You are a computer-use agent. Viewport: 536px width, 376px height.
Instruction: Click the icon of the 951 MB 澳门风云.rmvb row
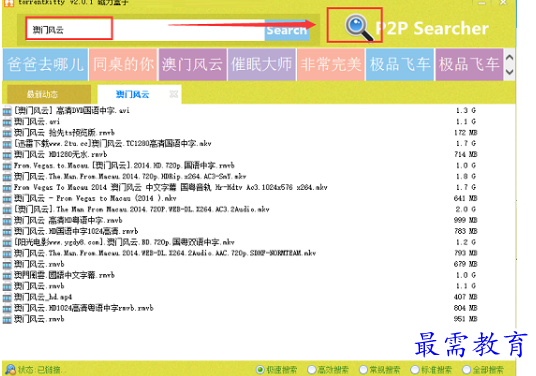pyautogui.click(x=7, y=319)
